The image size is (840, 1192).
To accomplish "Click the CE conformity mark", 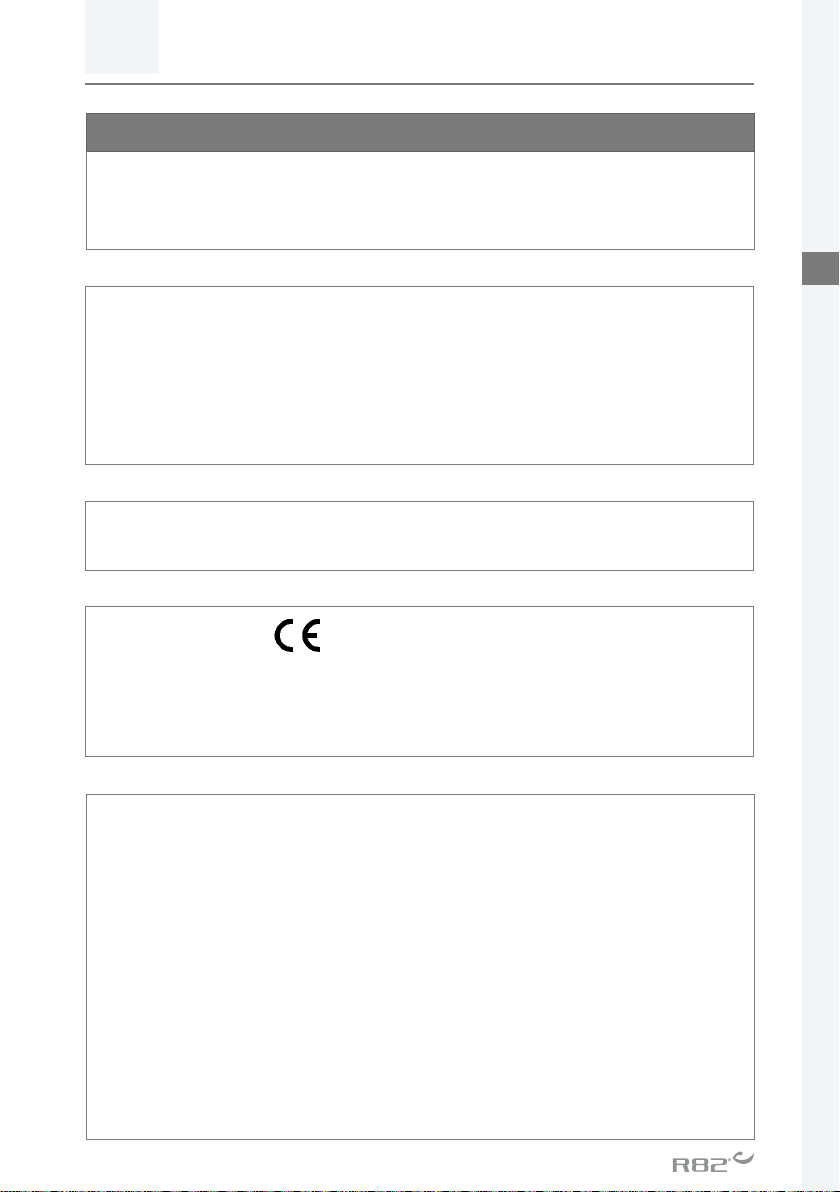I will 297,636.
